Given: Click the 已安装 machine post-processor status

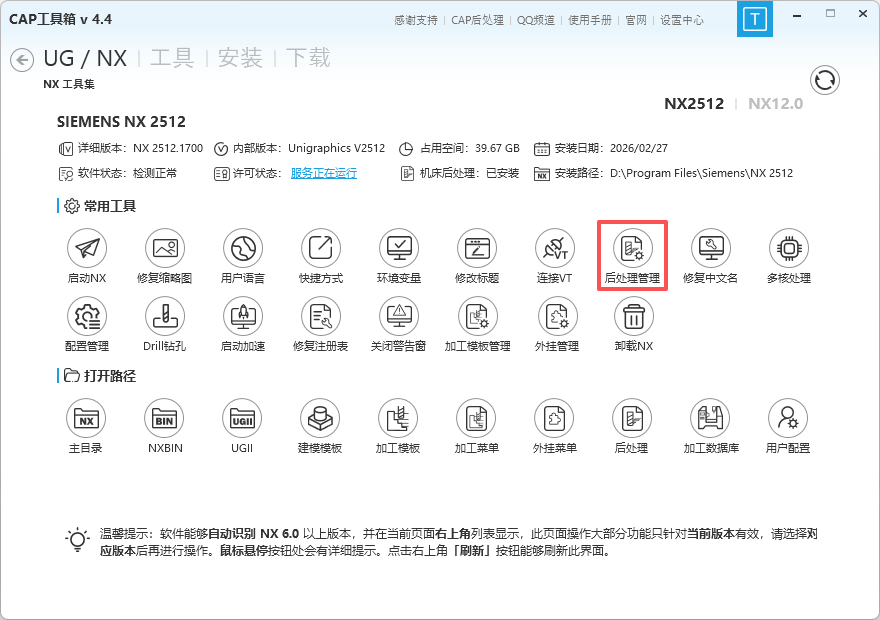Looking at the screenshot, I should pyautogui.click(x=502, y=173).
